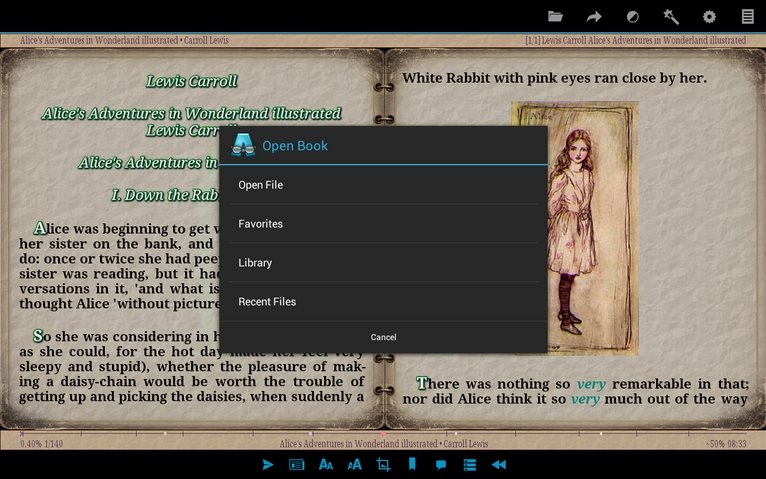The width and height of the screenshot is (766, 479).
Task: Add a bookmark using bookmark icon
Action: 411,464
